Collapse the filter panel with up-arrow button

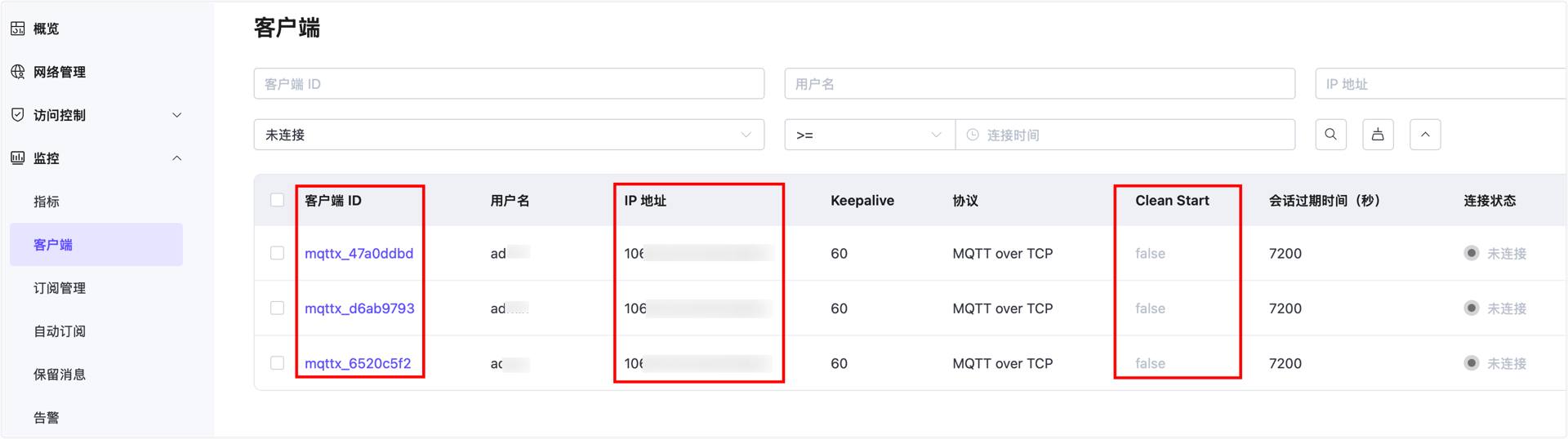1425,135
